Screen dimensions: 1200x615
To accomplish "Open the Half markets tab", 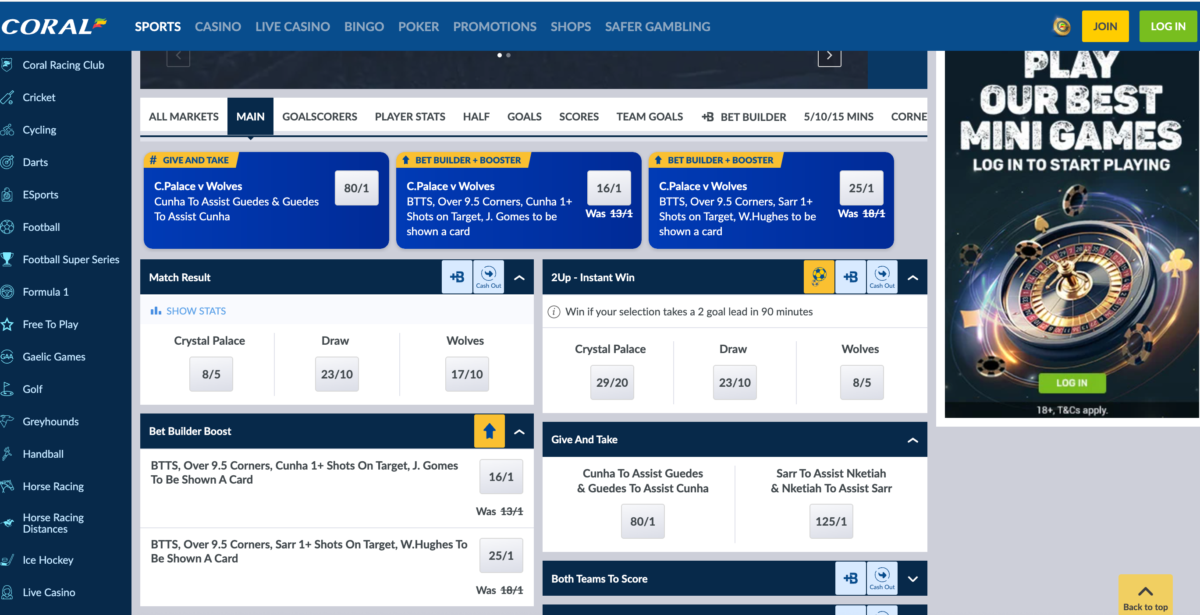I will (476, 117).
